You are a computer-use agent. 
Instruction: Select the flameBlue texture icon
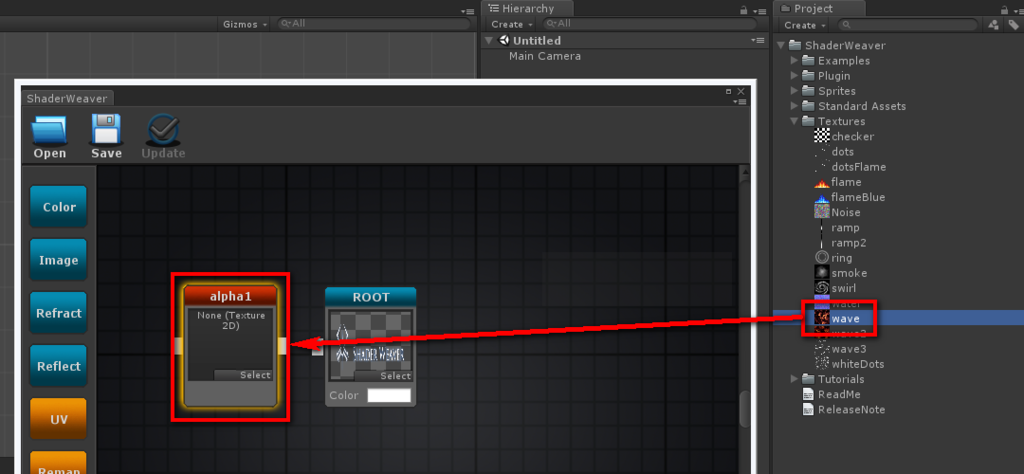pyautogui.click(x=822, y=197)
